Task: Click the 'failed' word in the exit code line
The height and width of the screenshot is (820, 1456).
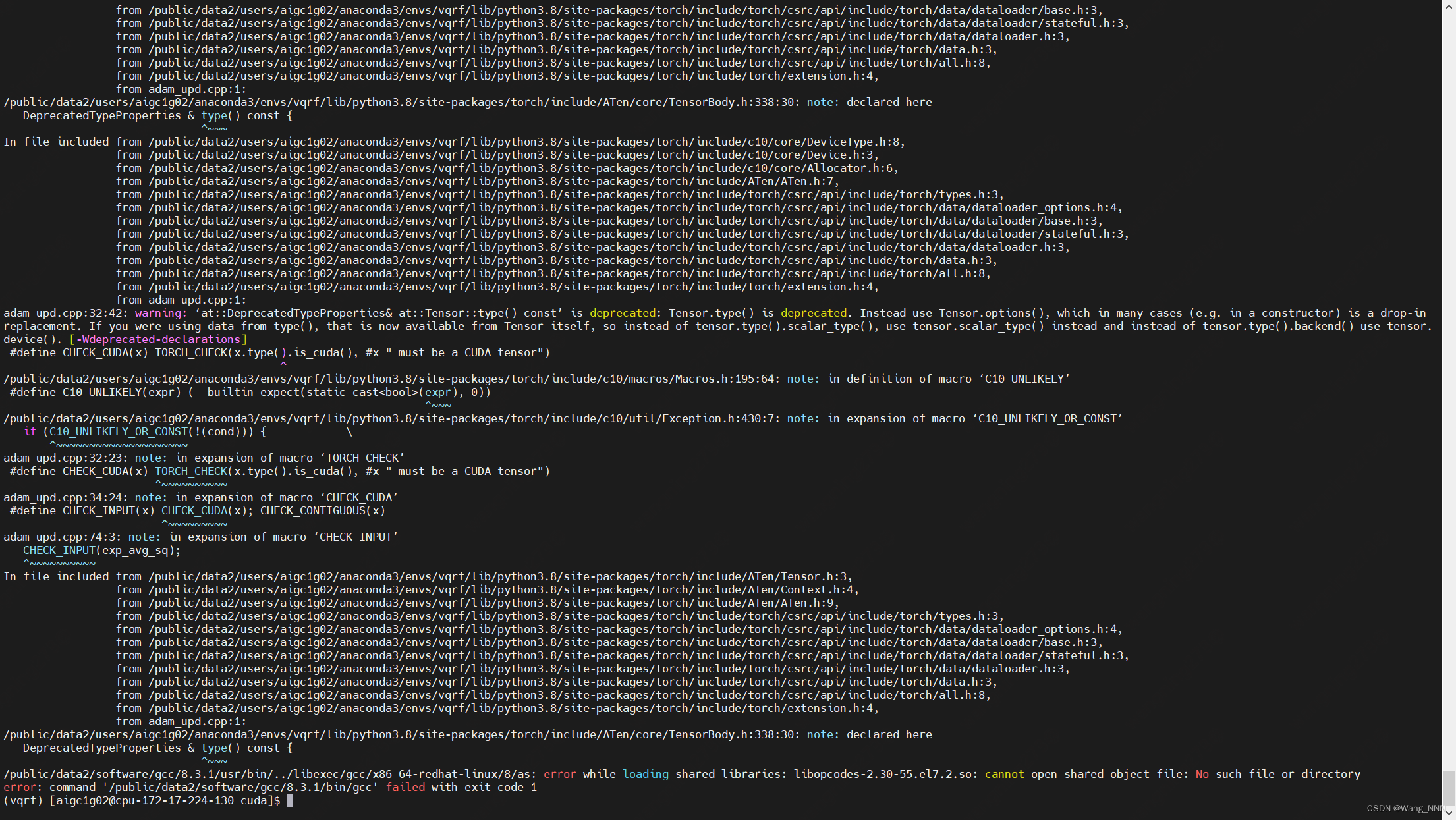Action: pyautogui.click(x=405, y=787)
